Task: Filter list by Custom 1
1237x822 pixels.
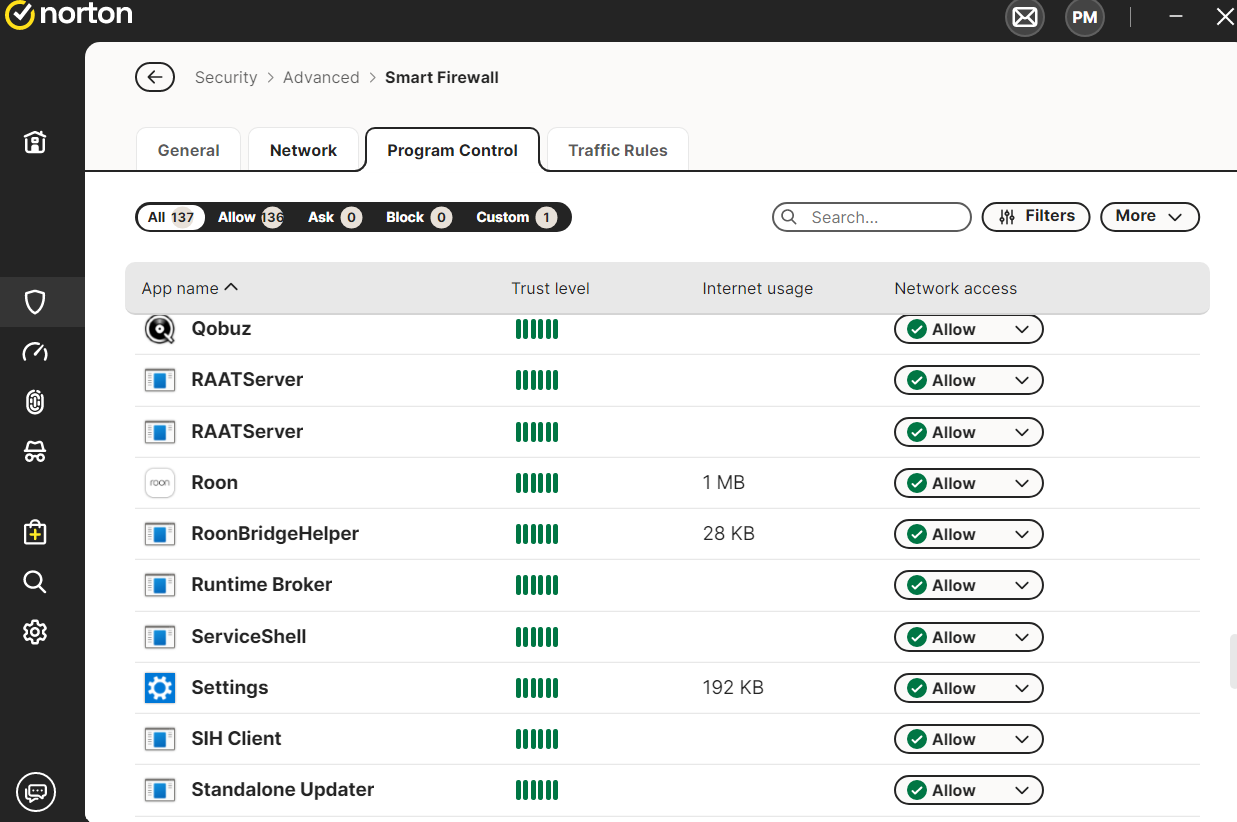Action: pos(516,217)
